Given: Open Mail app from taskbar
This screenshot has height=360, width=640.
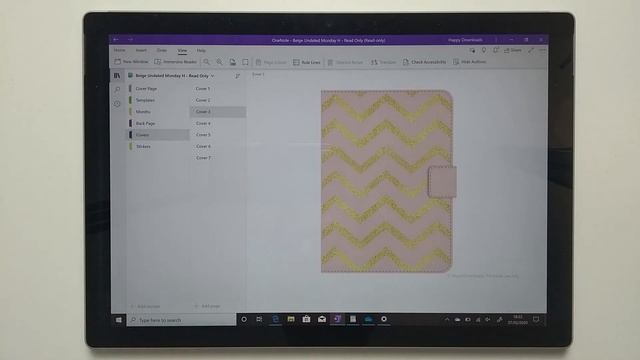Looking at the screenshot, I should pos(322,320).
